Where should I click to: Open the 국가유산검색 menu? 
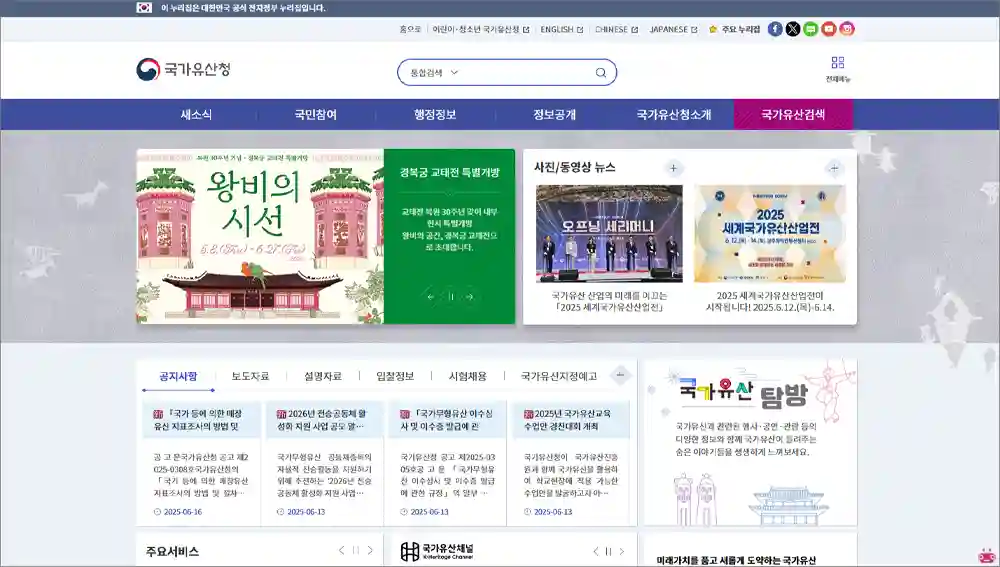click(x=793, y=115)
